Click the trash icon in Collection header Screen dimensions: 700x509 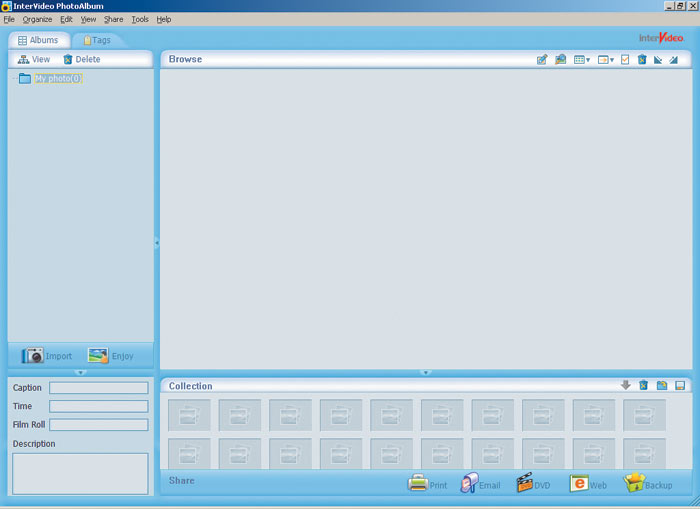tap(643, 385)
